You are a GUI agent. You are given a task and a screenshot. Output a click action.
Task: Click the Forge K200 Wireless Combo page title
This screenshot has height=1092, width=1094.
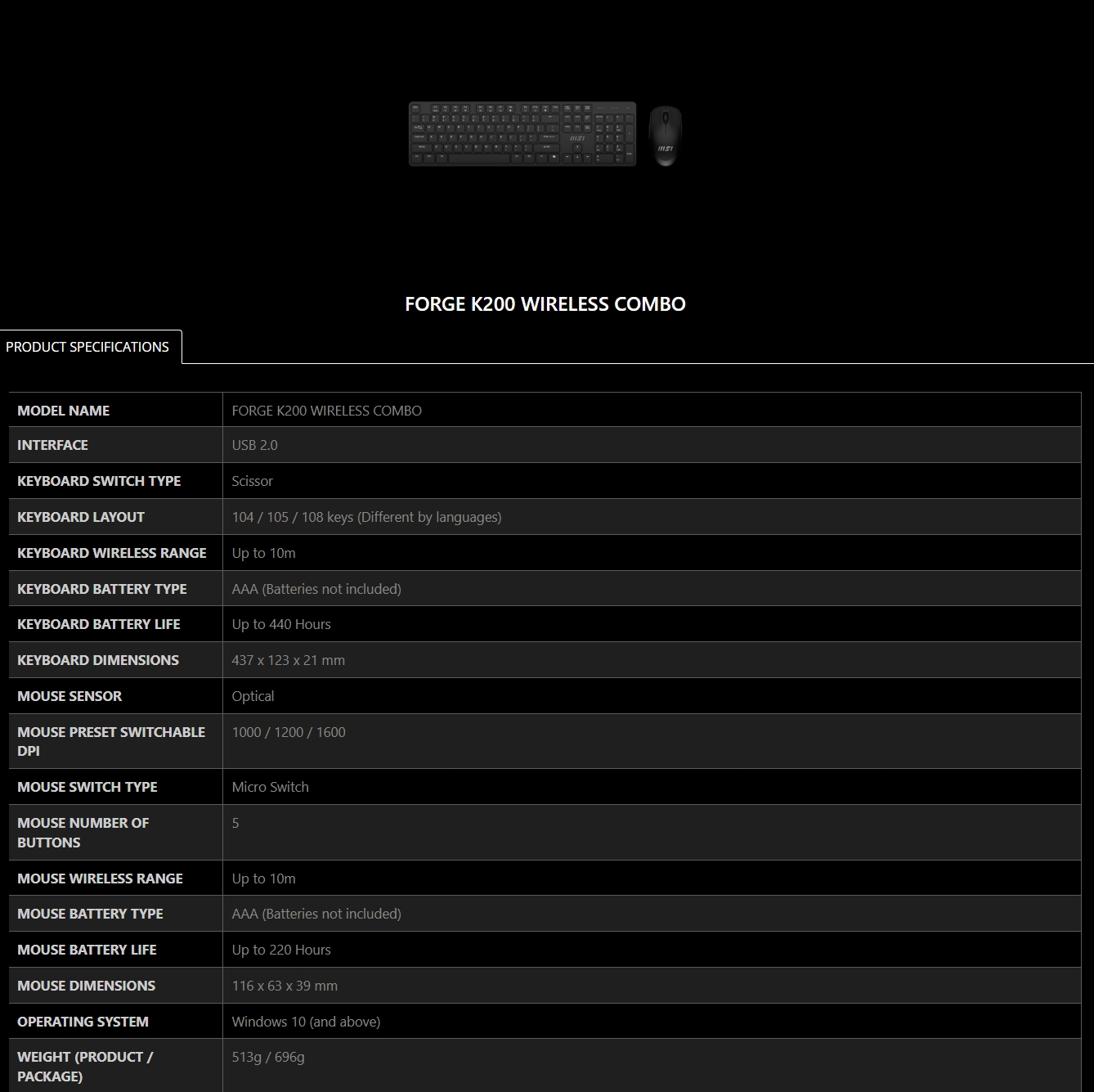tap(545, 304)
